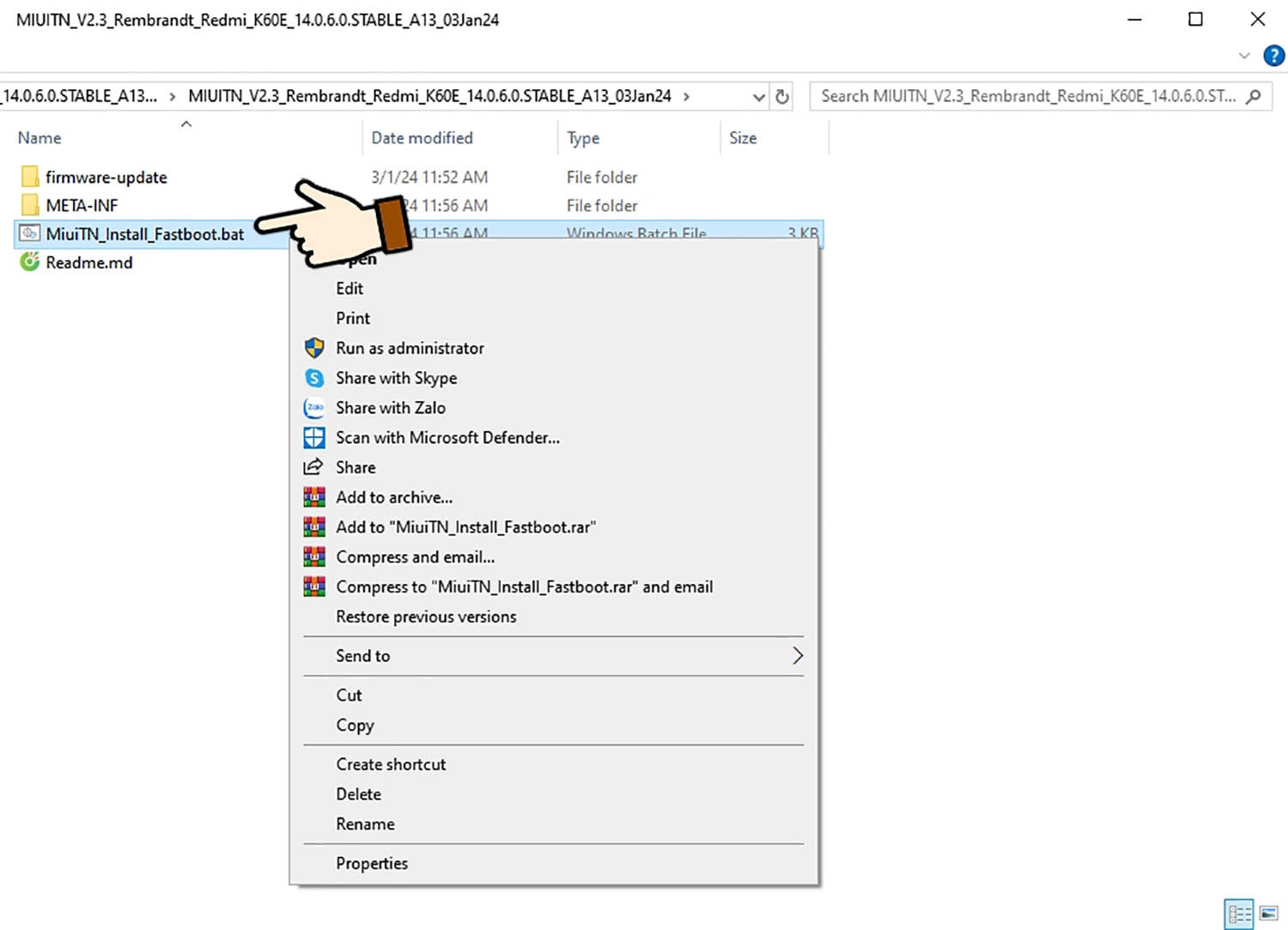Screen dimensions: 1288x930
Task: Sort by Date modified column header
Action: tap(422, 137)
